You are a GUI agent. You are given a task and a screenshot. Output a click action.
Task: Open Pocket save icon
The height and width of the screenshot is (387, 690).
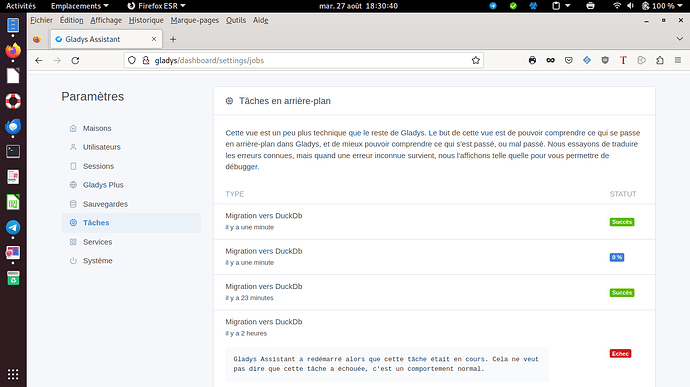(569, 60)
